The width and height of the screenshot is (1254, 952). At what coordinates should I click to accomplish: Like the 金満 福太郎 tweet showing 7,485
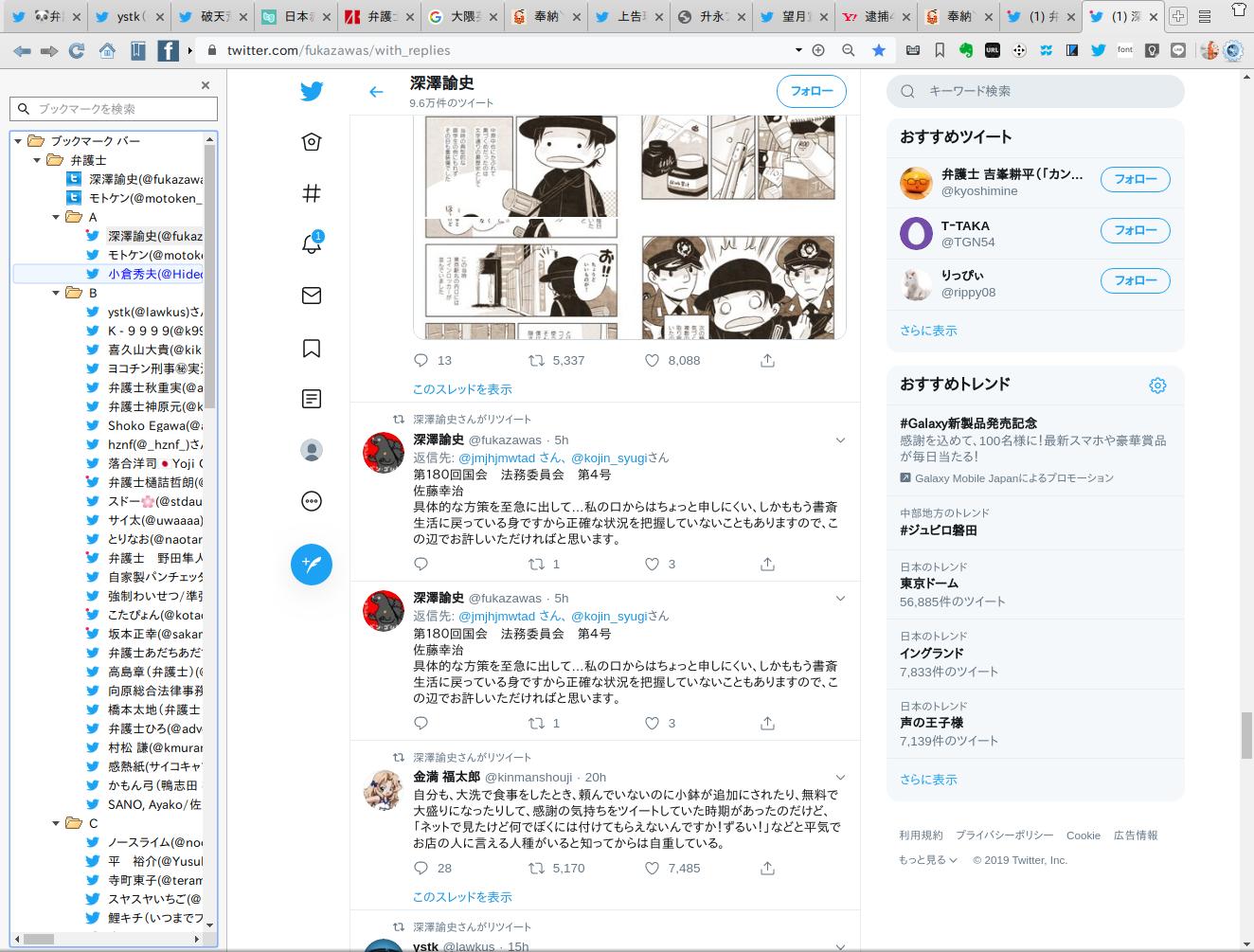(652, 868)
